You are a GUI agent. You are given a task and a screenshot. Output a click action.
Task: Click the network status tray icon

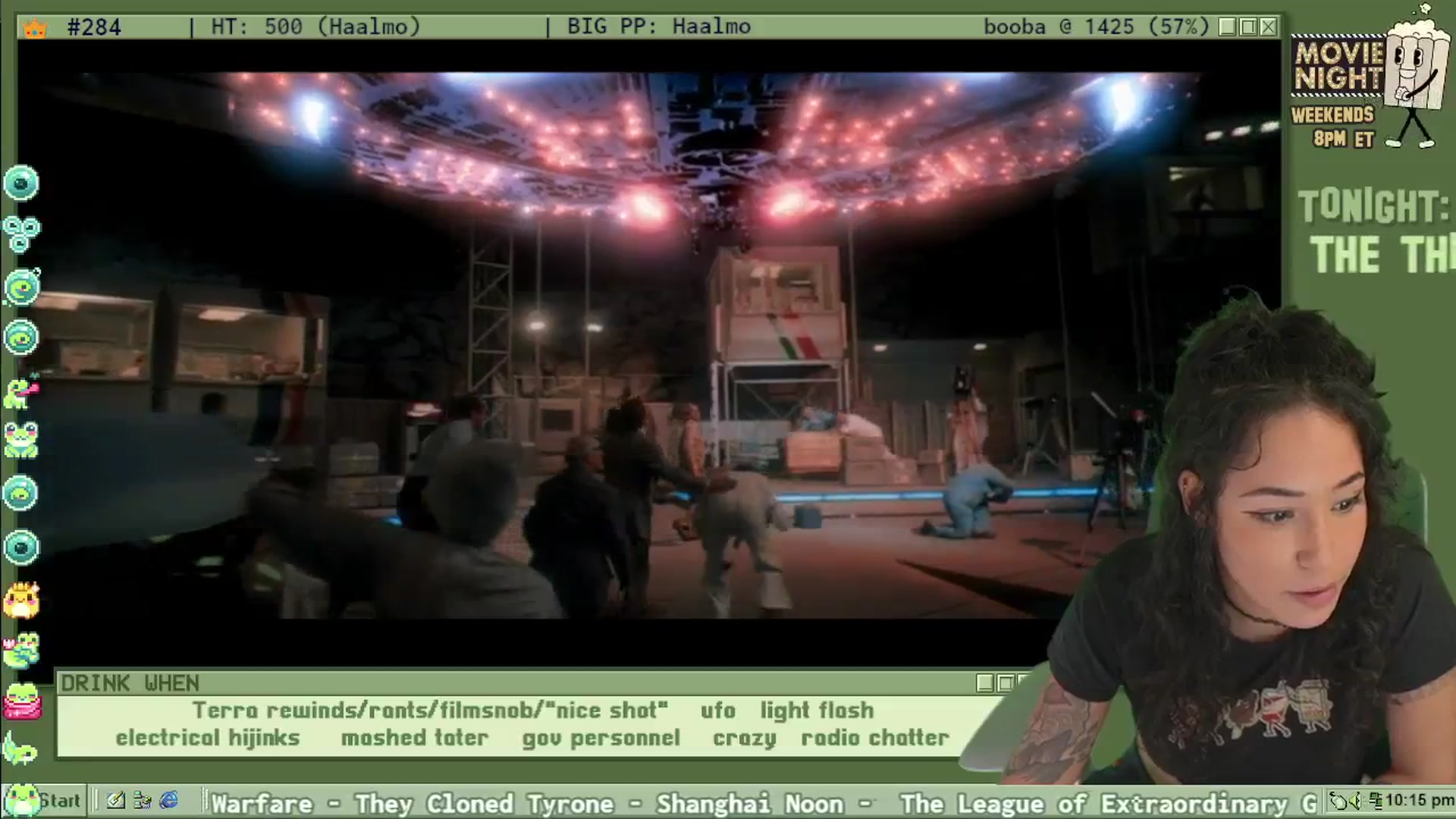[1374, 801]
